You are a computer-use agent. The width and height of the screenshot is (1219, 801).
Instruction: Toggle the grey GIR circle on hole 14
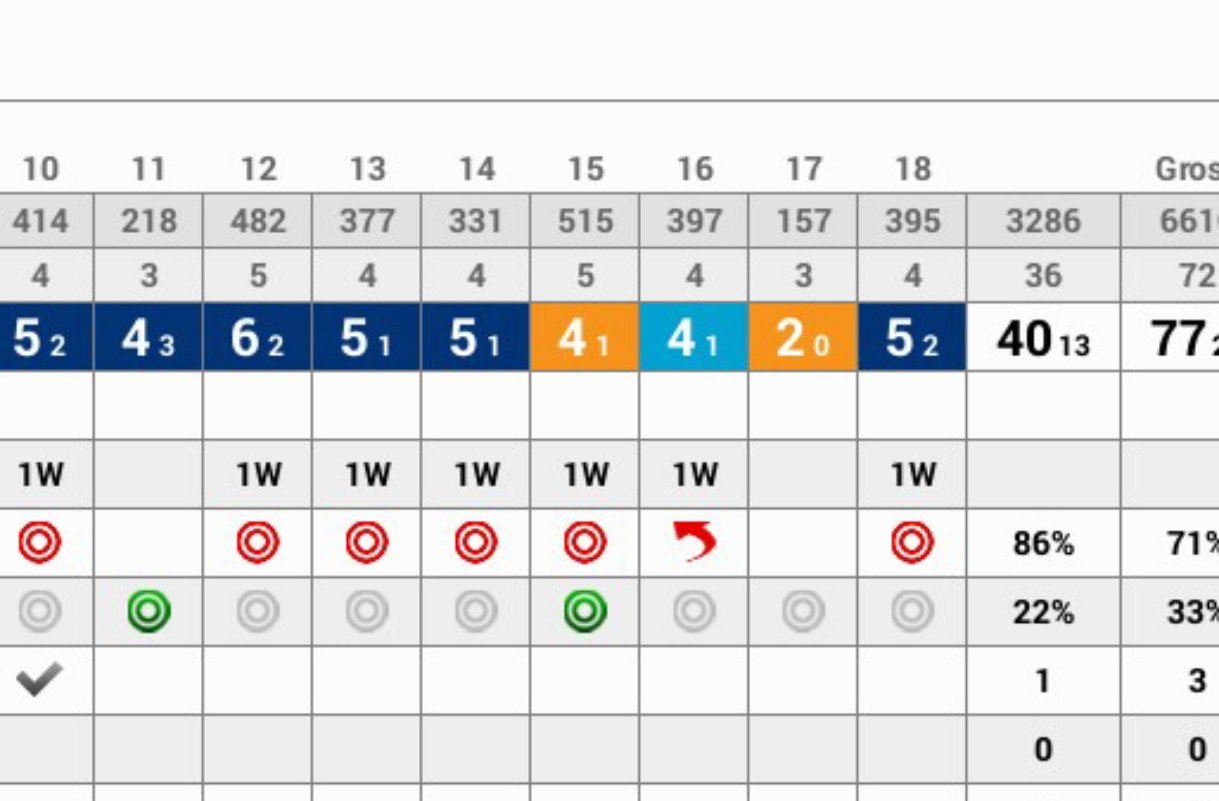(476, 611)
